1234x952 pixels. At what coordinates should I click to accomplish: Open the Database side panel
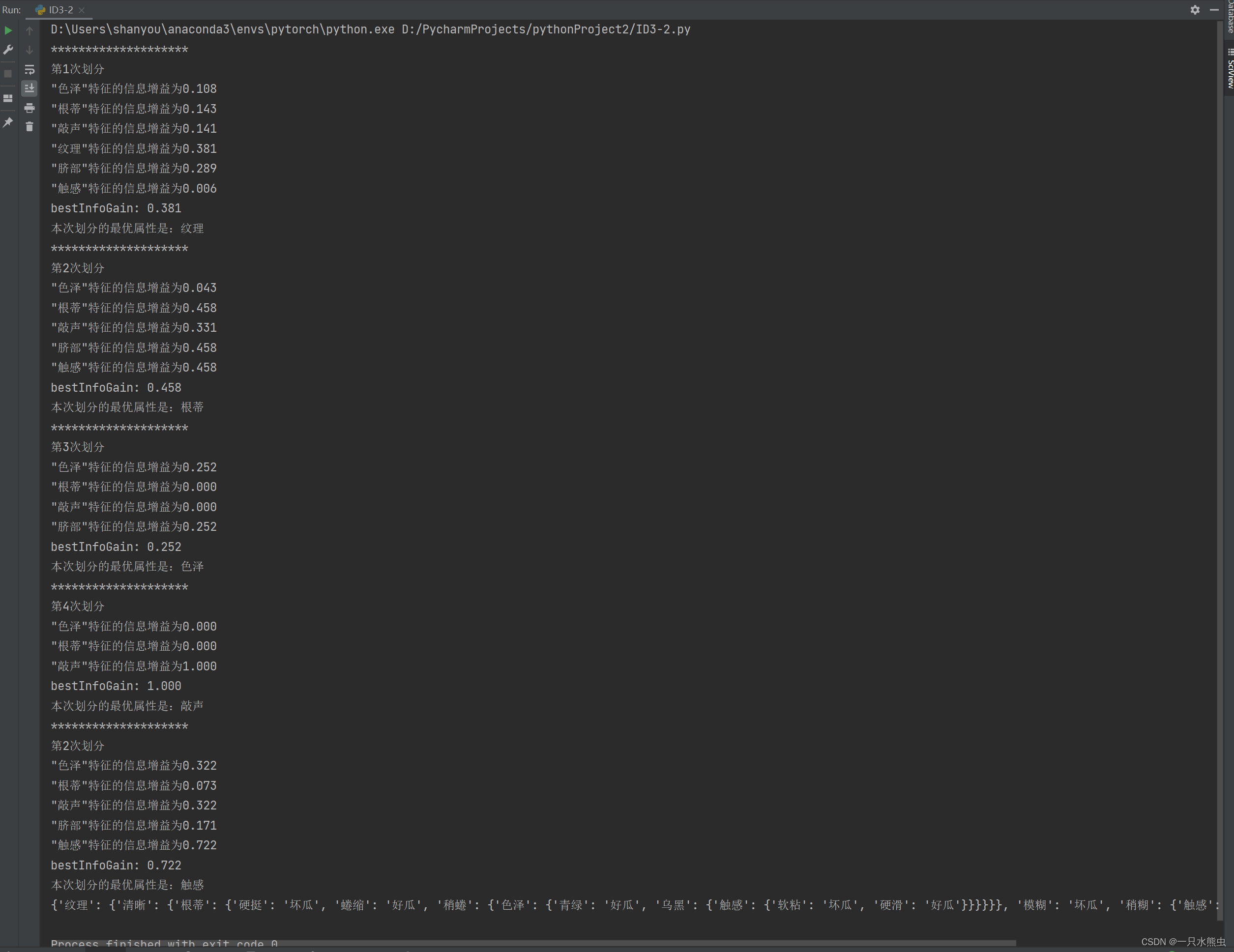(x=1230, y=17)
